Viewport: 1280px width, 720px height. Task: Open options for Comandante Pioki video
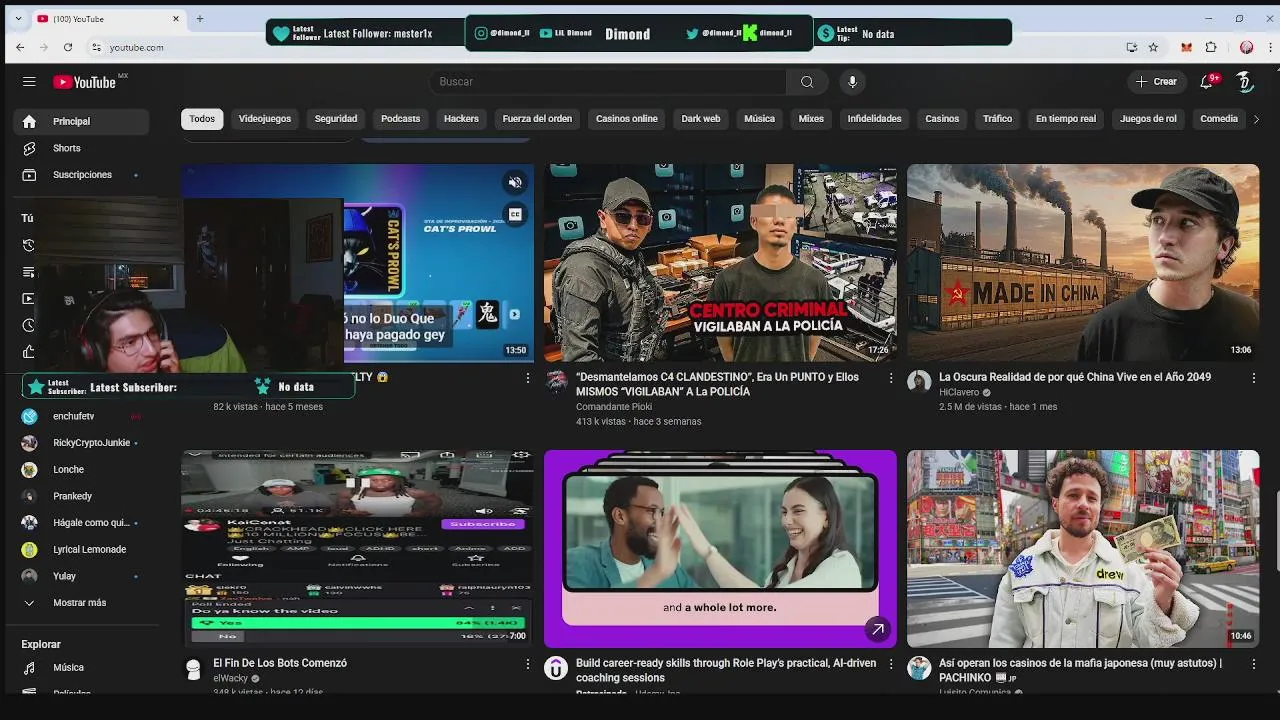(x=891, y=378)
